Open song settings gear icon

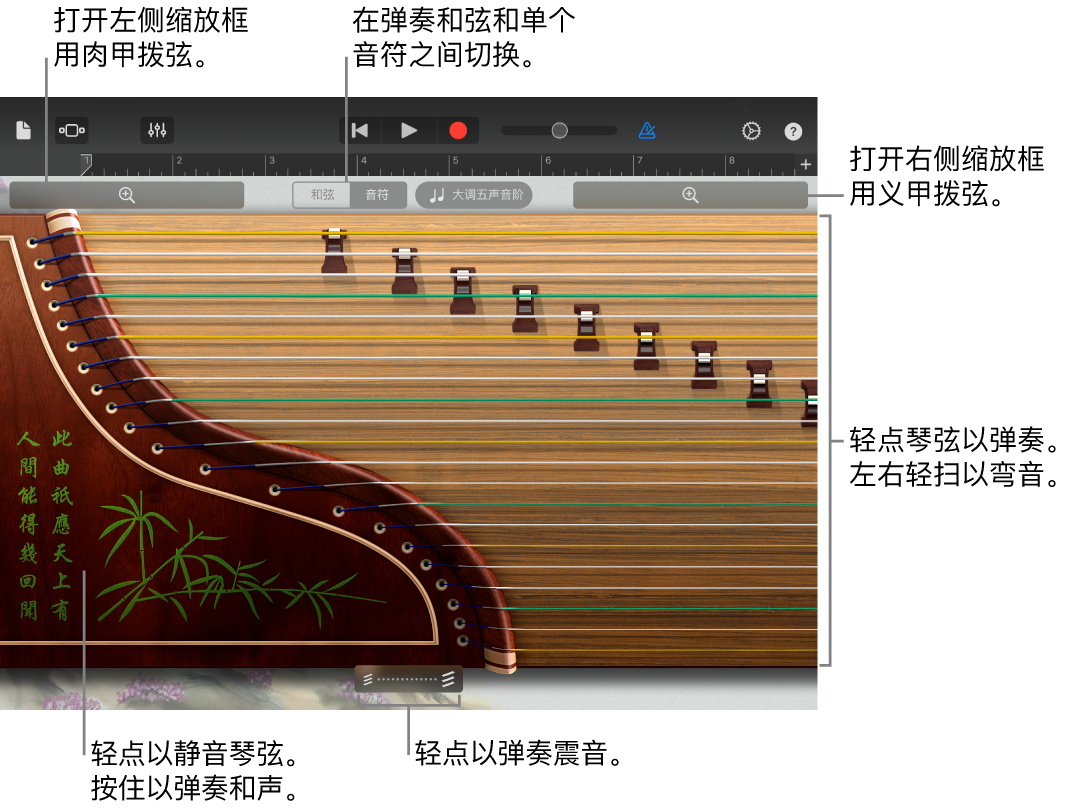click(x=751, y=131)
